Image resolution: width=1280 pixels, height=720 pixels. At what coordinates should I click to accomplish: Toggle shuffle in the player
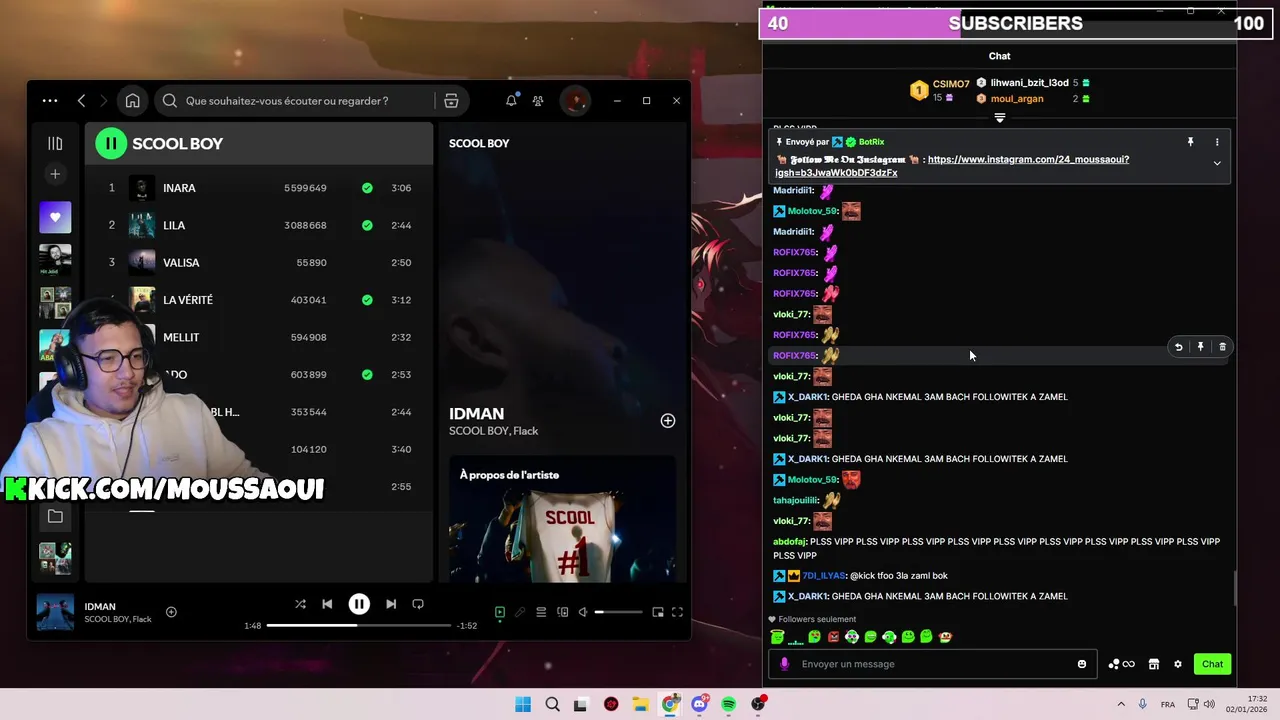[300, 604]
